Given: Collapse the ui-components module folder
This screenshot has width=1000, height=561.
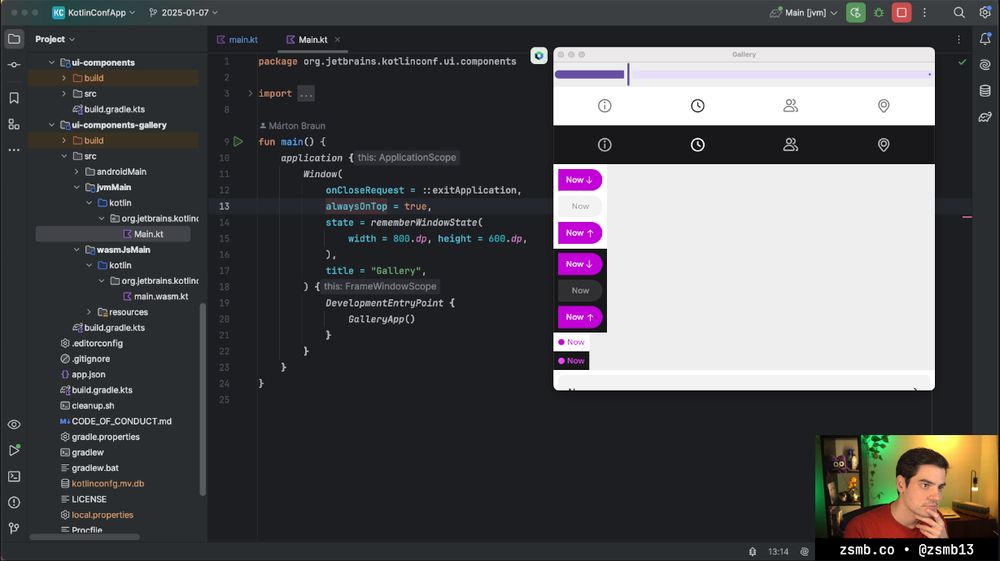Looking at the screenshot, I should click(x=52, y=62).
